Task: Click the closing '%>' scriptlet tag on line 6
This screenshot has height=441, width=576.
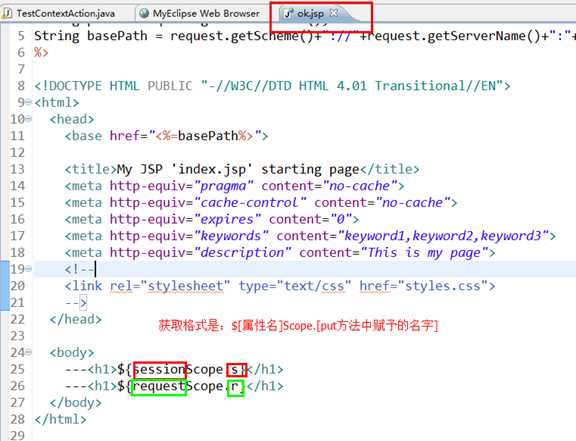Action: tap(41, 53)
